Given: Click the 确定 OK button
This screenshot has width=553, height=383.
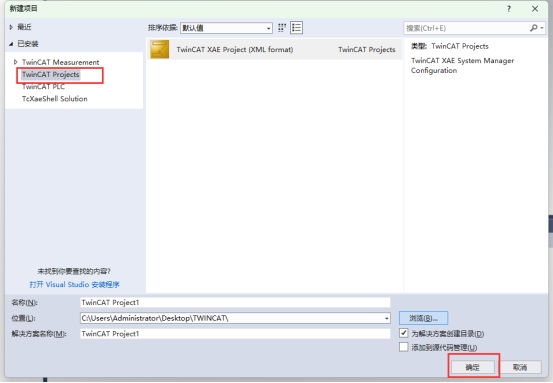Looking at the screenshot, I should [473, 367].
